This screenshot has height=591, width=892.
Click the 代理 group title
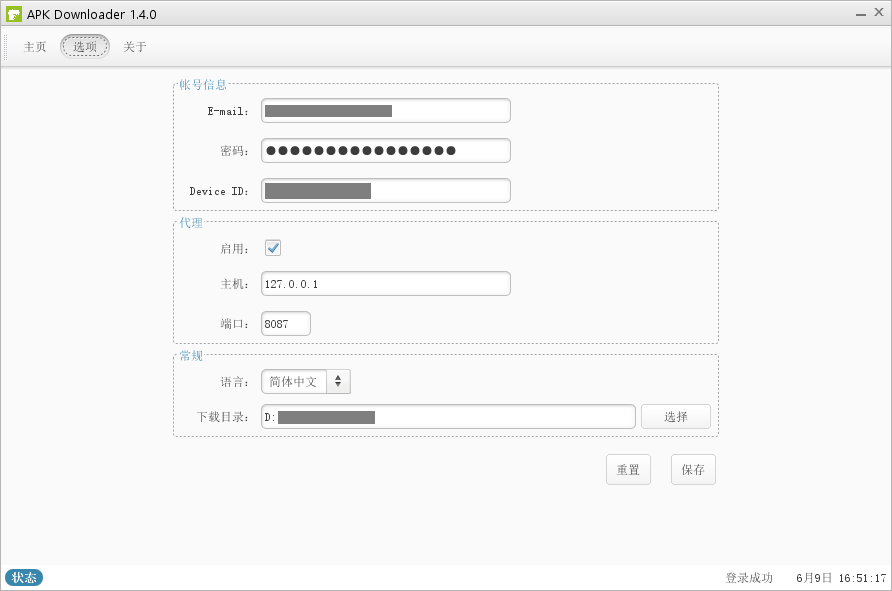tap(191, 223)
